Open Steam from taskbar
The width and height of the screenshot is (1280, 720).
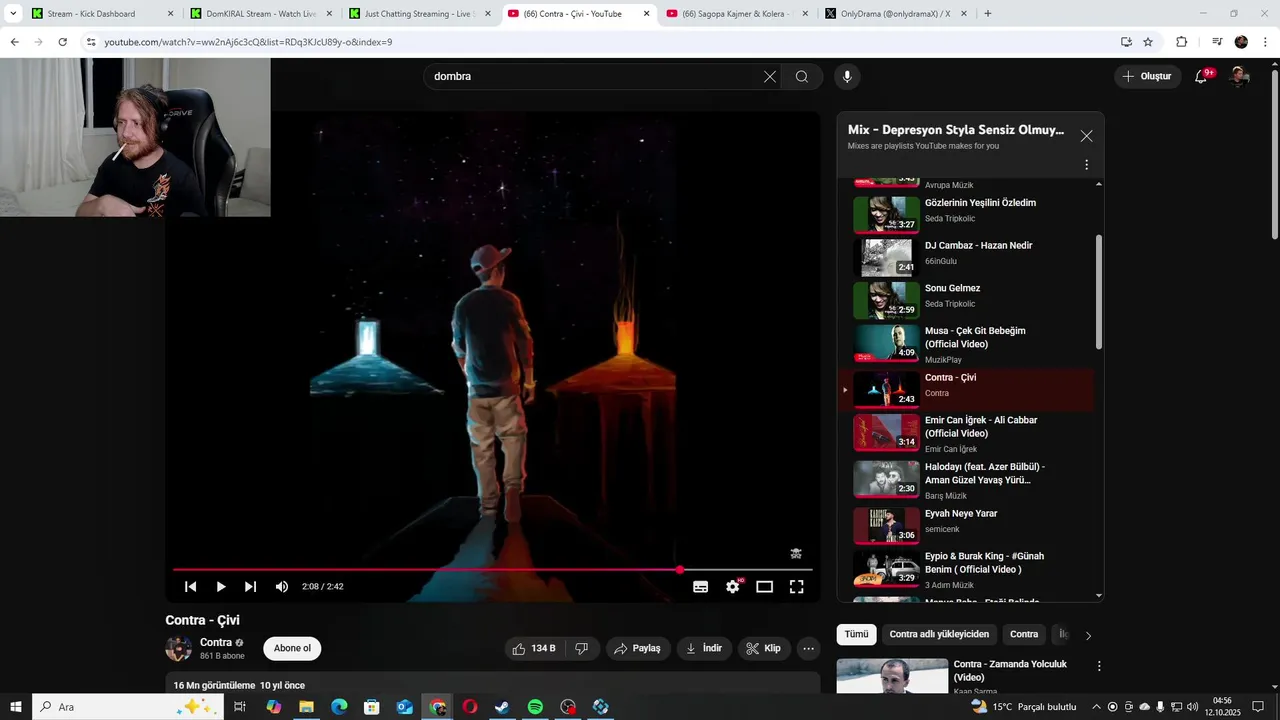(x=502, y=707)
